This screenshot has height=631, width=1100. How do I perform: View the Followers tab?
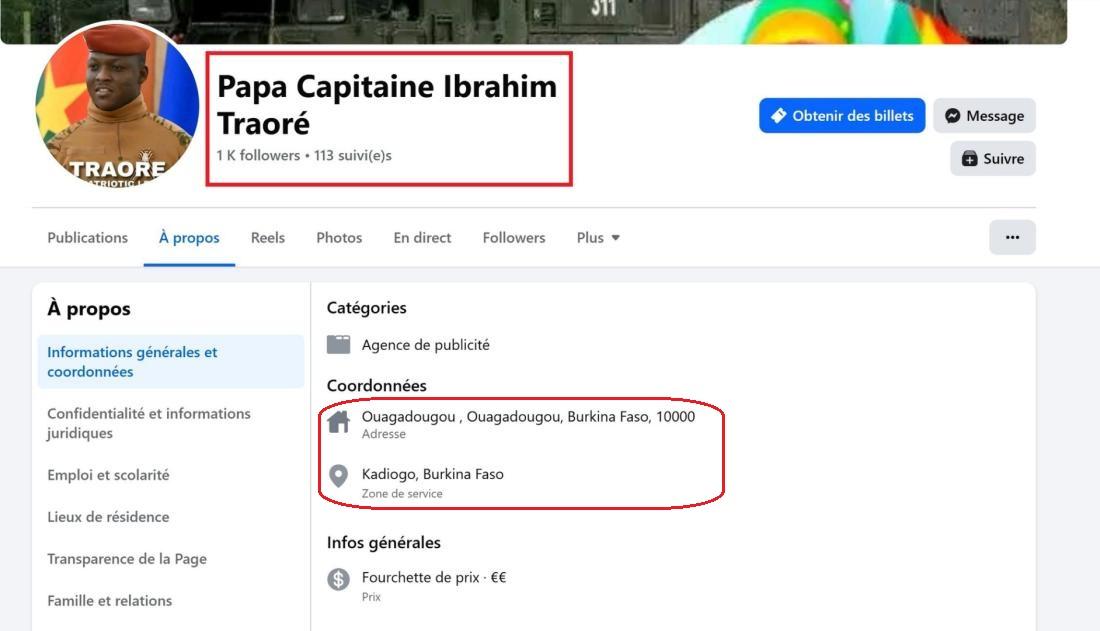click(514, 238)
